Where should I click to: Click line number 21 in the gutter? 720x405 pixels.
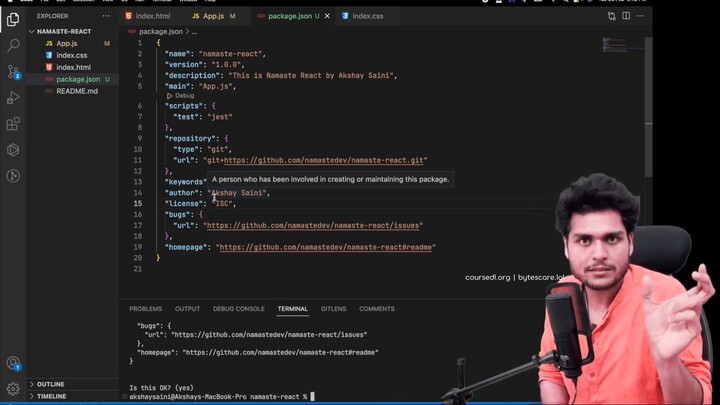138,269
